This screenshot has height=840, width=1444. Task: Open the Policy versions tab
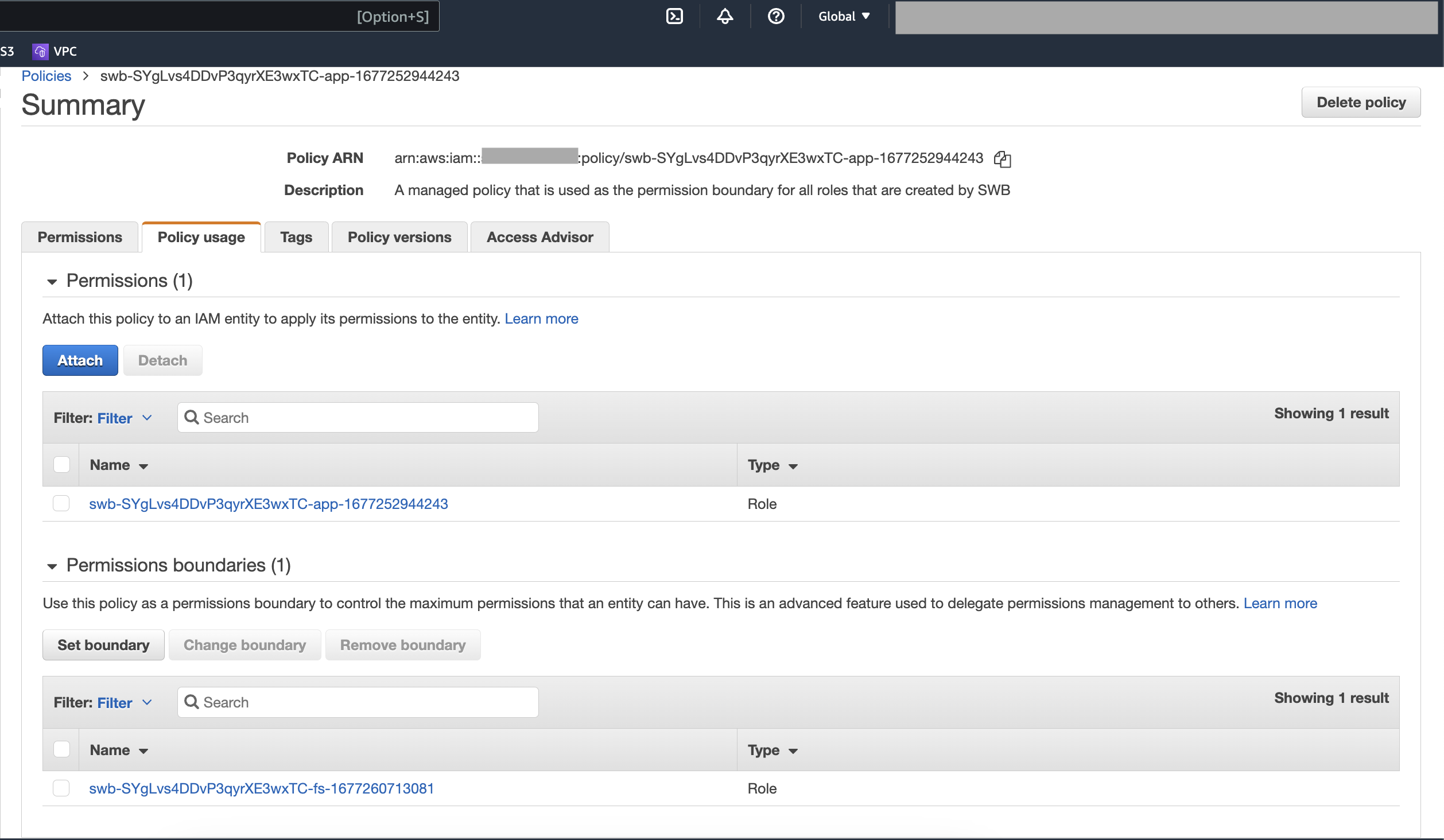point(399,237)
